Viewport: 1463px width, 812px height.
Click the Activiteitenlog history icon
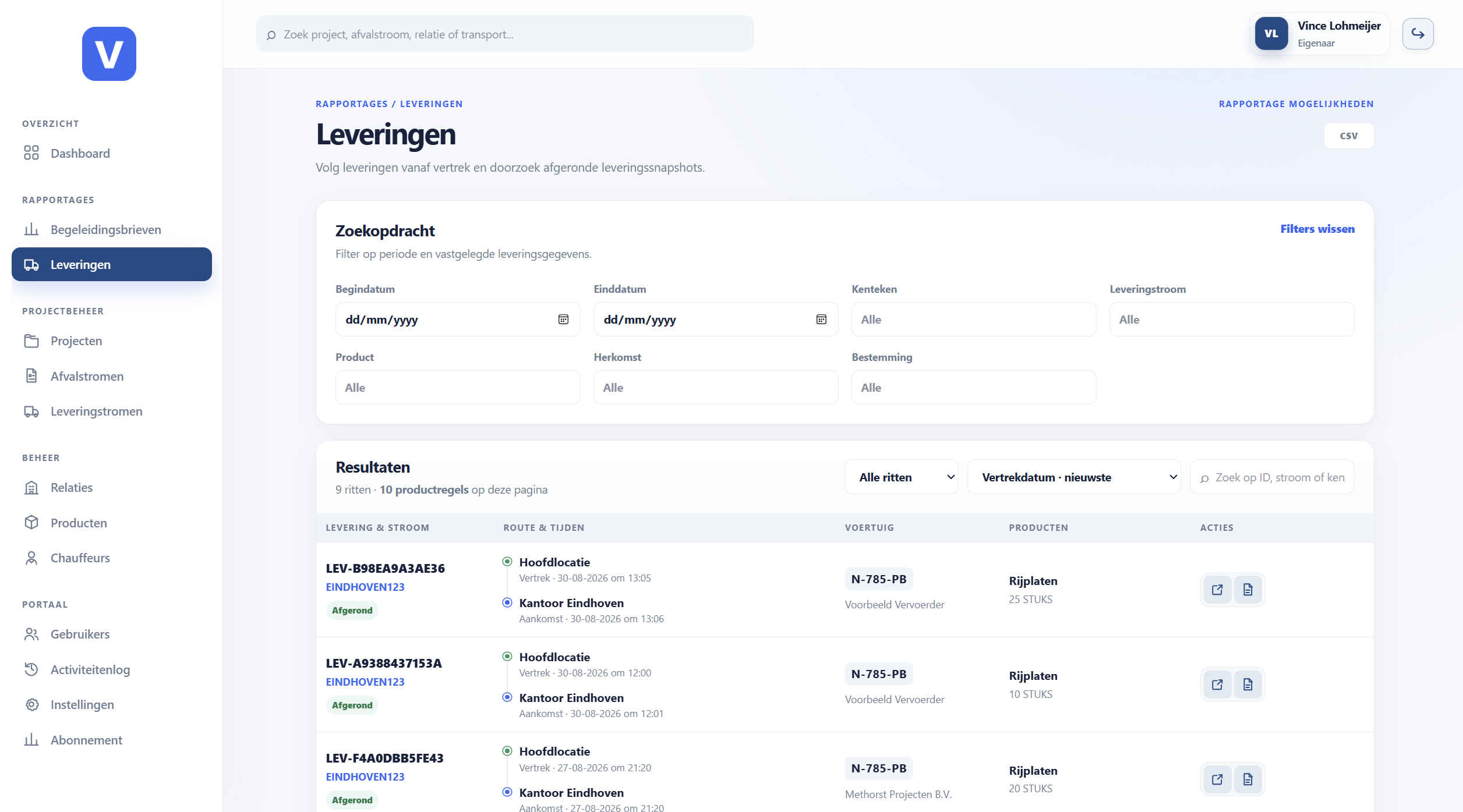pyautogui.click(x=31, y=669)
